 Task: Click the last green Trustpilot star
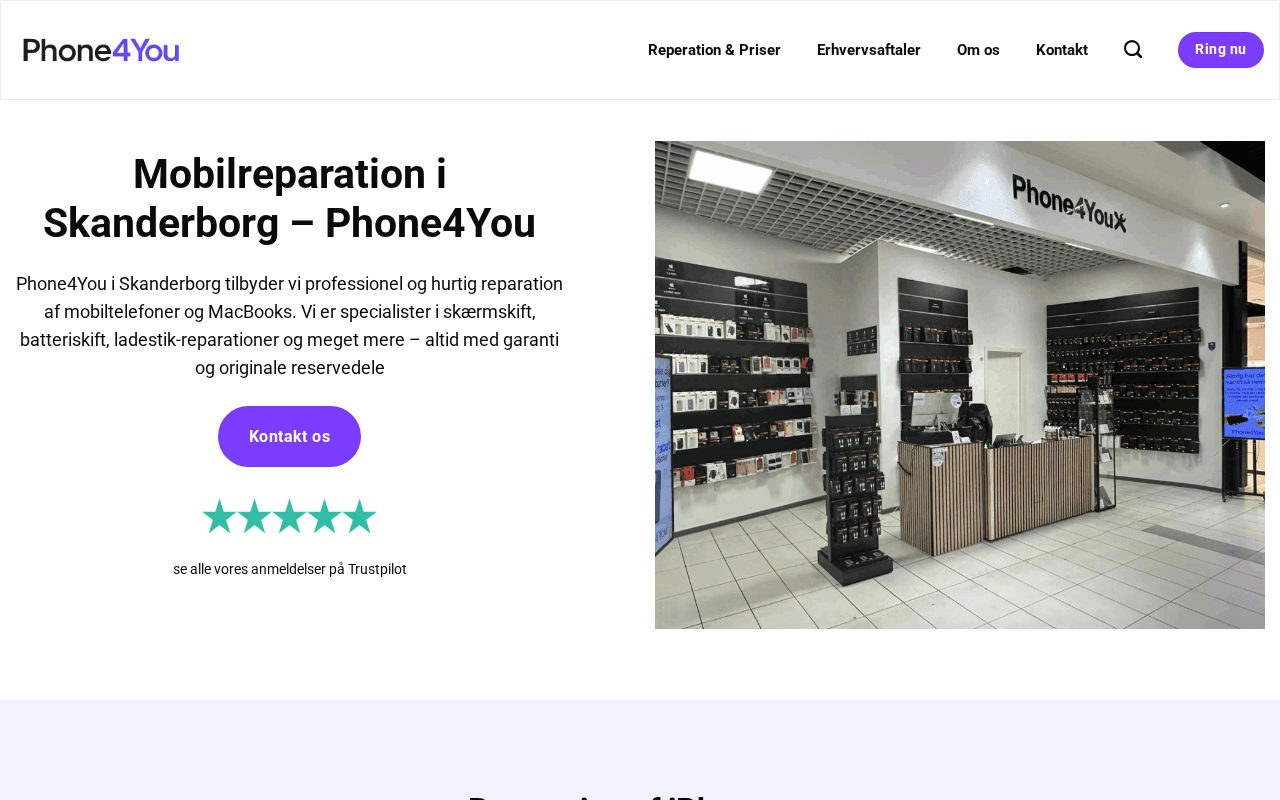coord(359,516)
